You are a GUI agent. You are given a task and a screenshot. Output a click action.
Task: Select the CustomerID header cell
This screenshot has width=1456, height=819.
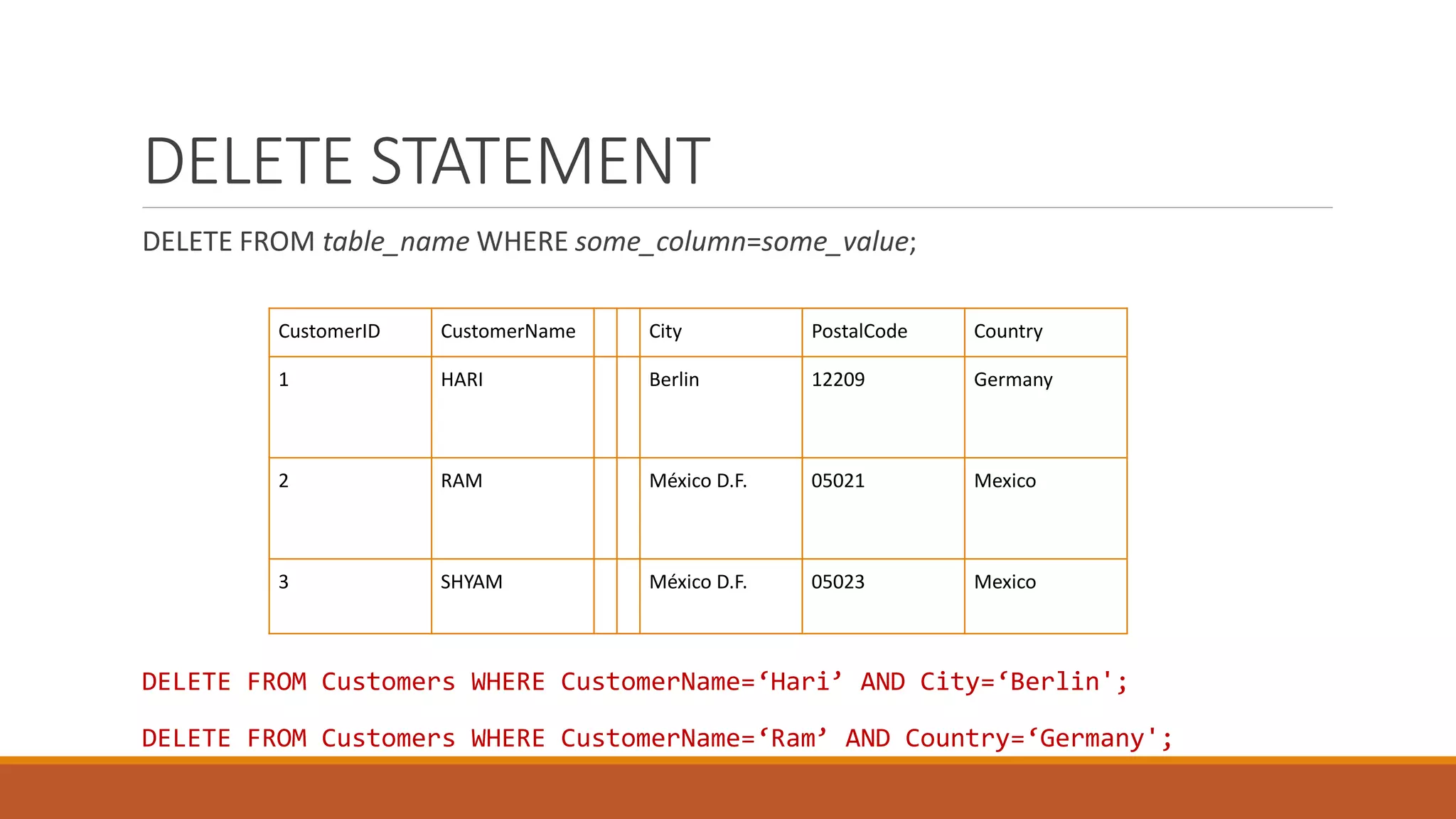329,331
